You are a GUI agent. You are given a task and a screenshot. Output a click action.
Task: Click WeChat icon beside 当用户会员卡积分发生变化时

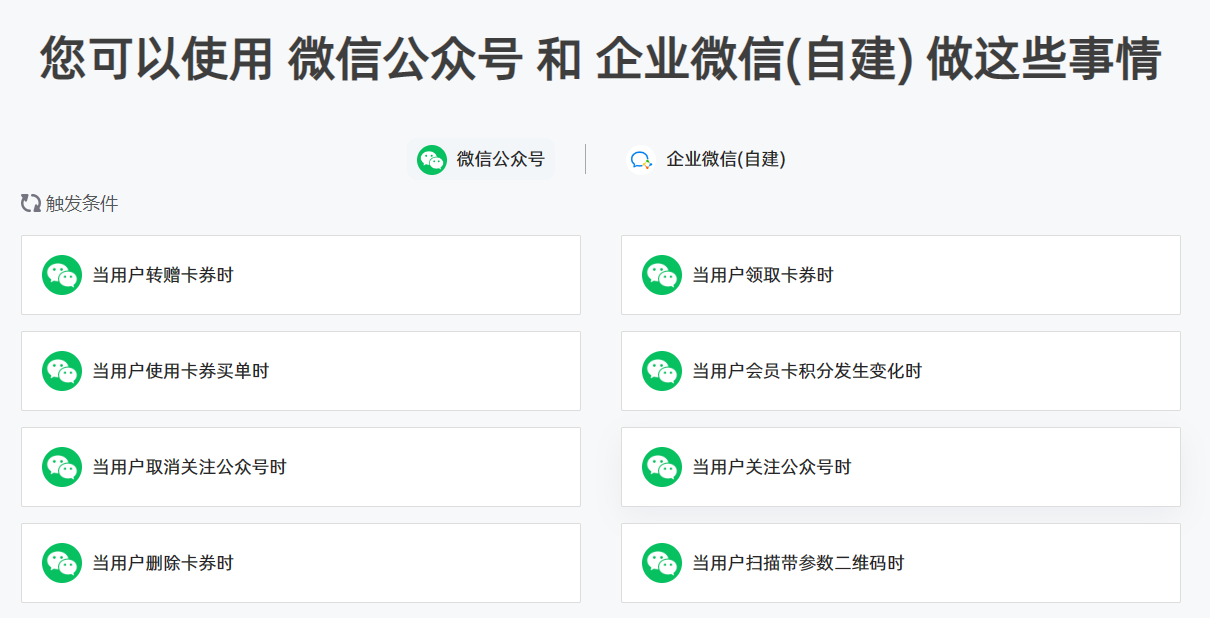[662, 371]
